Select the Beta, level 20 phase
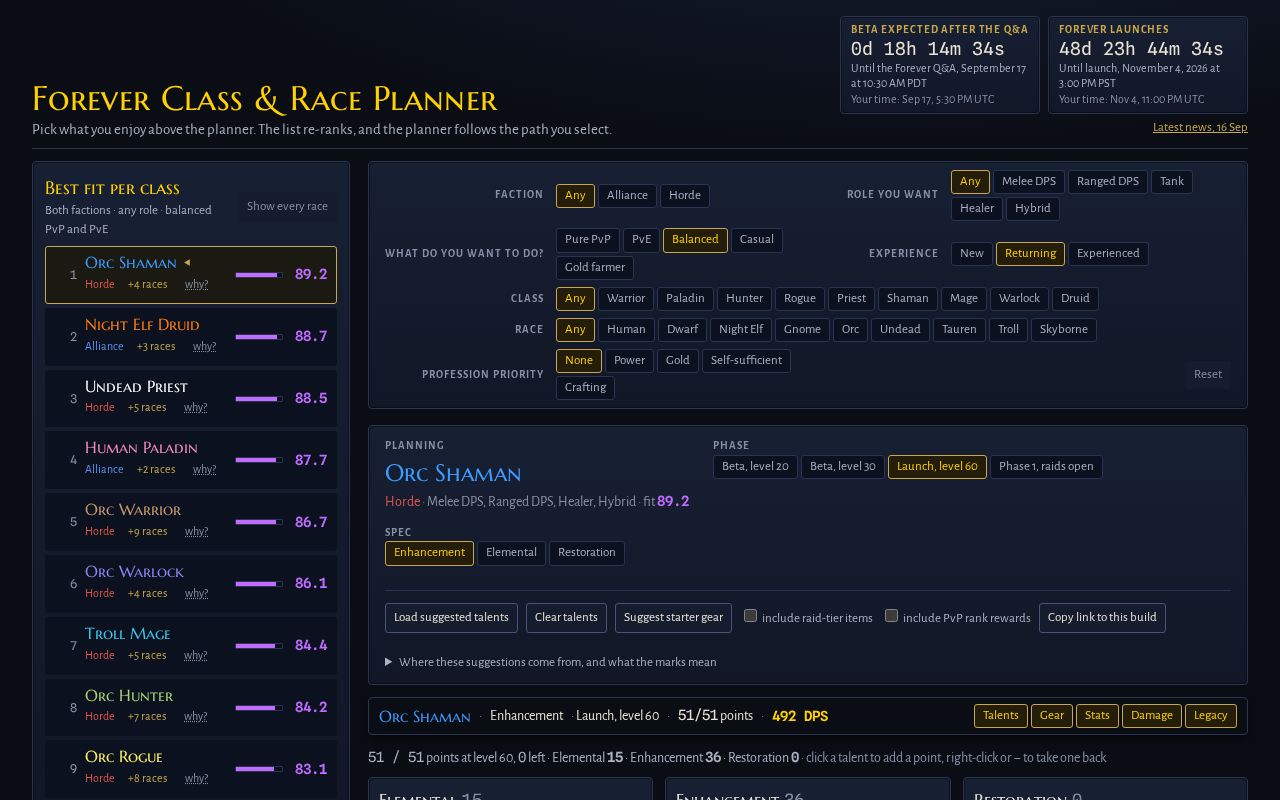The height and width of the screenshot is (800, 1280). tap(755, 467)
